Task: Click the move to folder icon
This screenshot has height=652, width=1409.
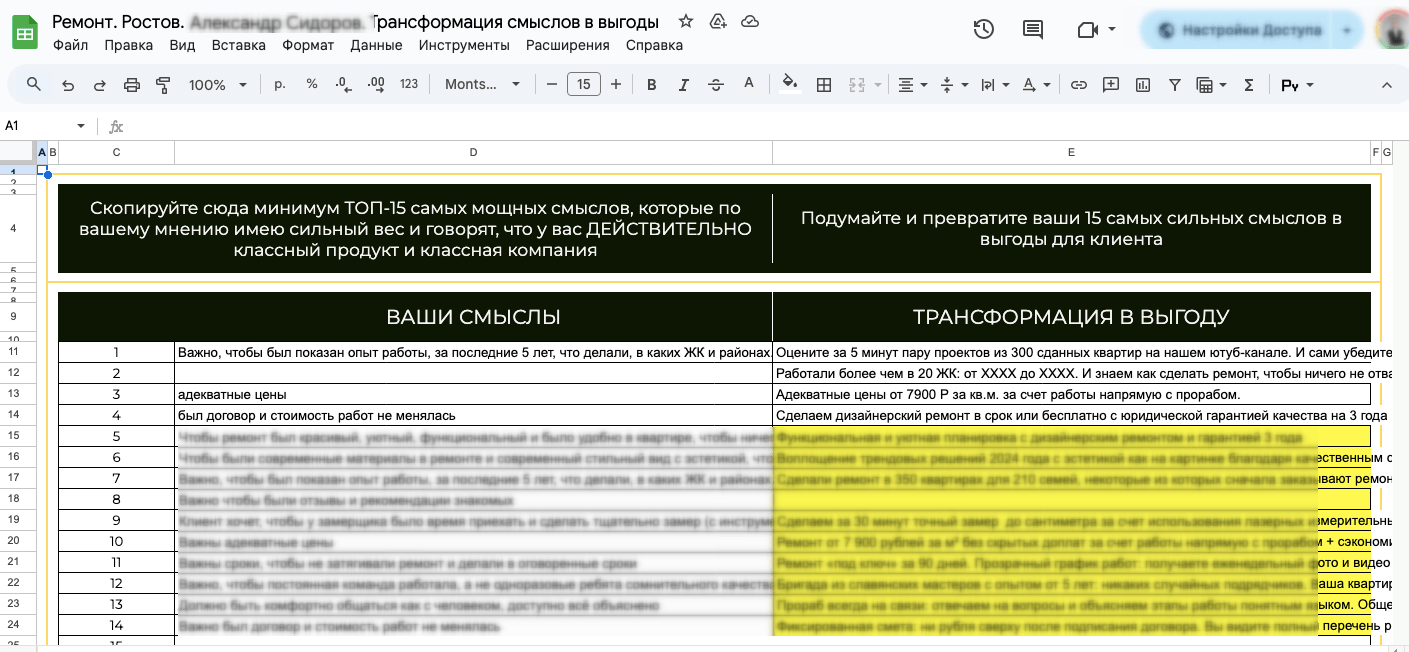Action: [x=717, y=21]
